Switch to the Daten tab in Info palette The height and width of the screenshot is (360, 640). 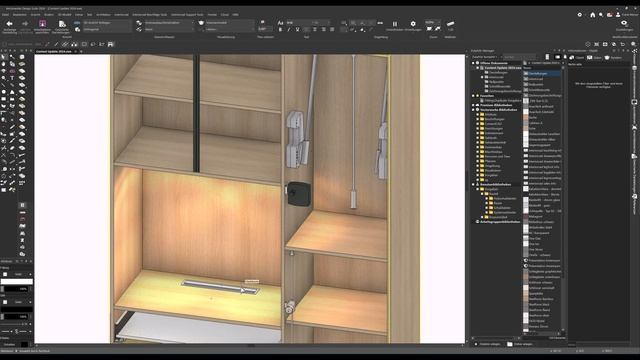coord(595,58)
